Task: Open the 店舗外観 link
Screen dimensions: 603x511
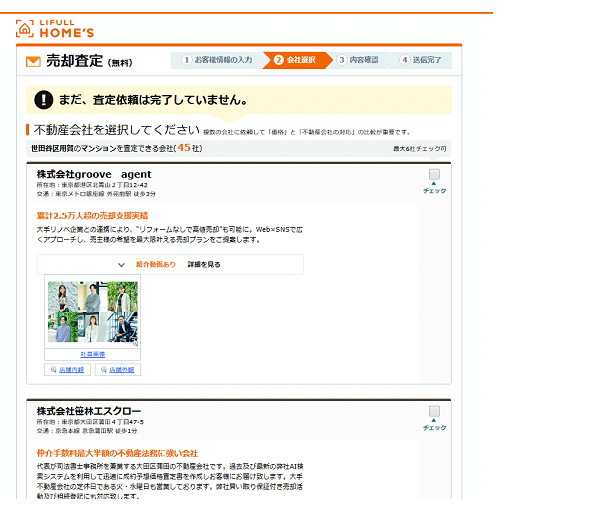Action: (x=122, y=370)
